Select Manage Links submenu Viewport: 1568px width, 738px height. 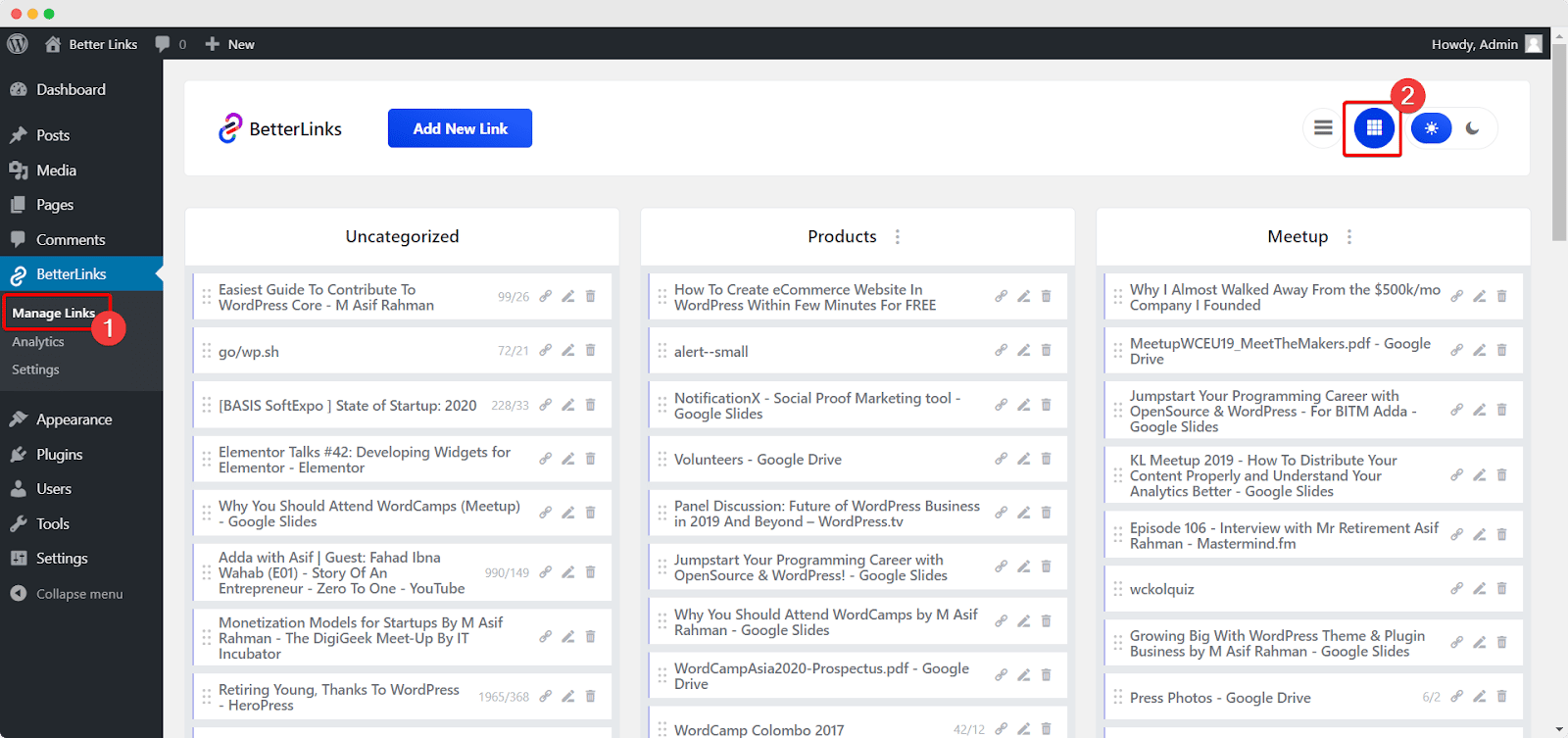pos(54,314)
